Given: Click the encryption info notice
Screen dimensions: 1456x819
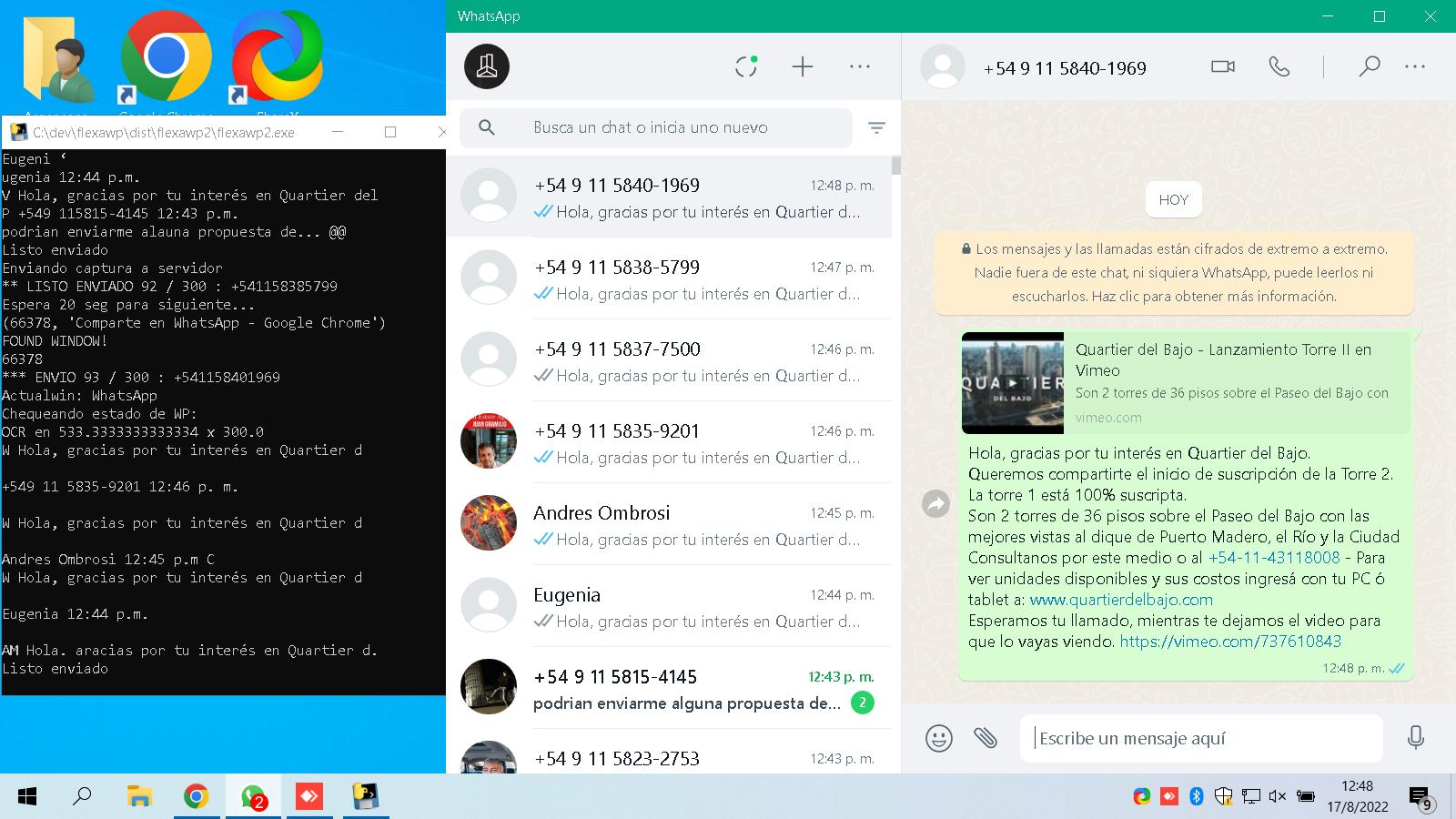Looking at the screenshot, I should (x=1174, y=272).
